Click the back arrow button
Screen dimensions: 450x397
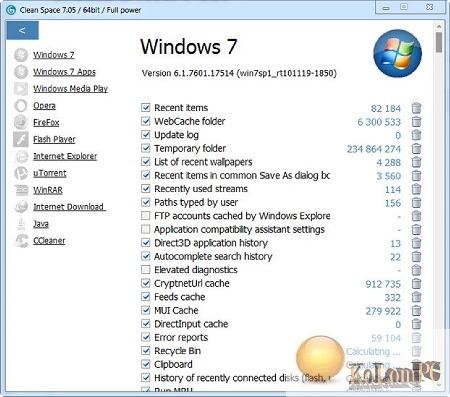tap(22, 31)
